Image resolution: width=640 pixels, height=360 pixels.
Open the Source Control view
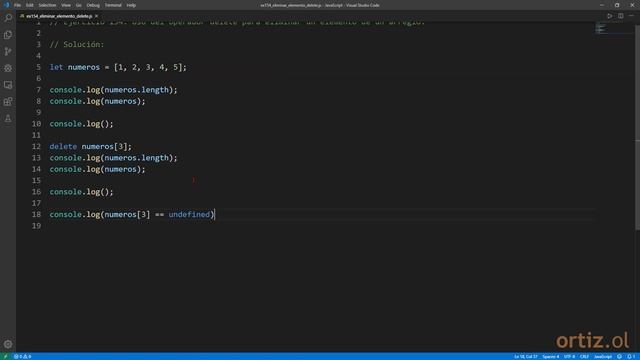pyautogui.click(x=8, y=51)
